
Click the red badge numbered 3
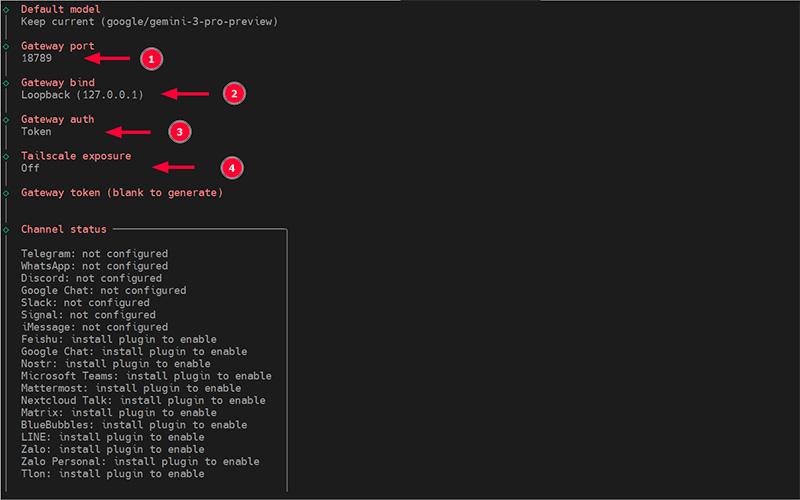[x=178, y=131]
